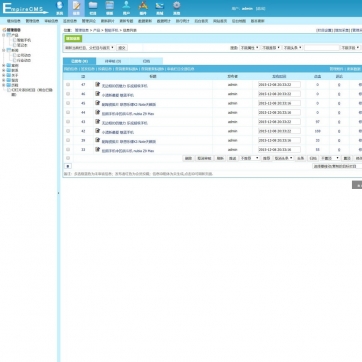The image size is (362, 362).
Task: Click publish time field of row ID 33
Action: pyautogui.click(x=279, y=150)
